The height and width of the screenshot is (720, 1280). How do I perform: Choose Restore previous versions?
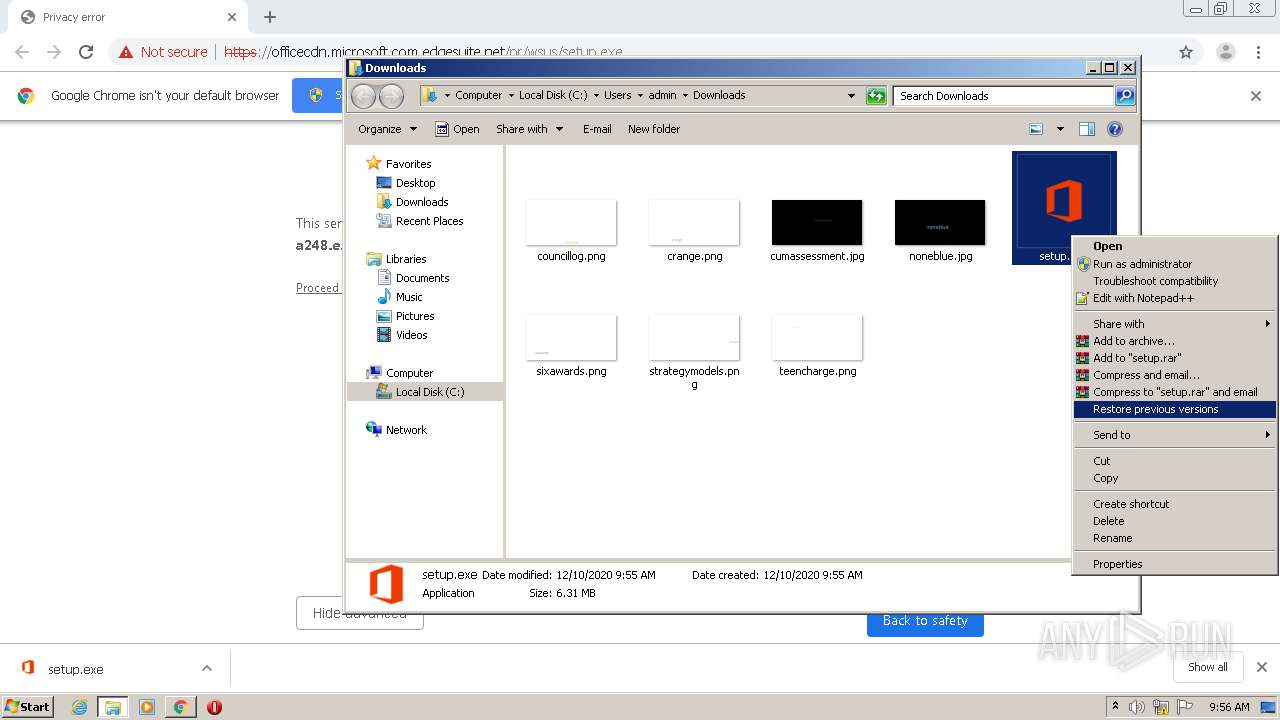(1174, 409)
